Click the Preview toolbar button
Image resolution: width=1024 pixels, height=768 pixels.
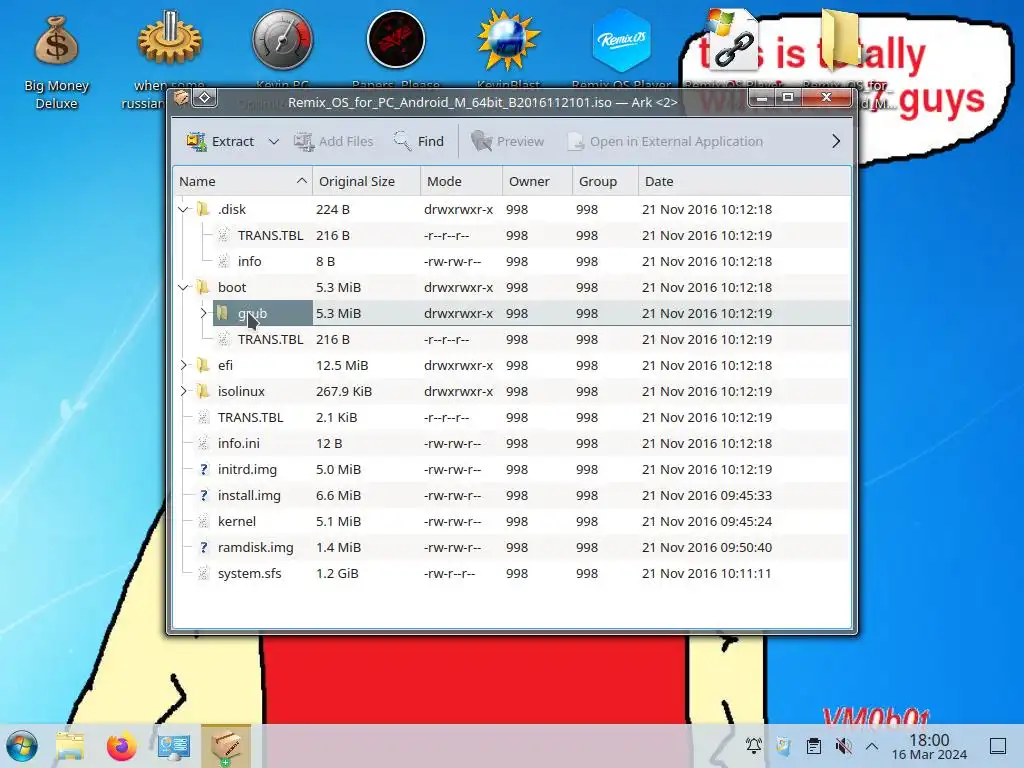[507, 141]
